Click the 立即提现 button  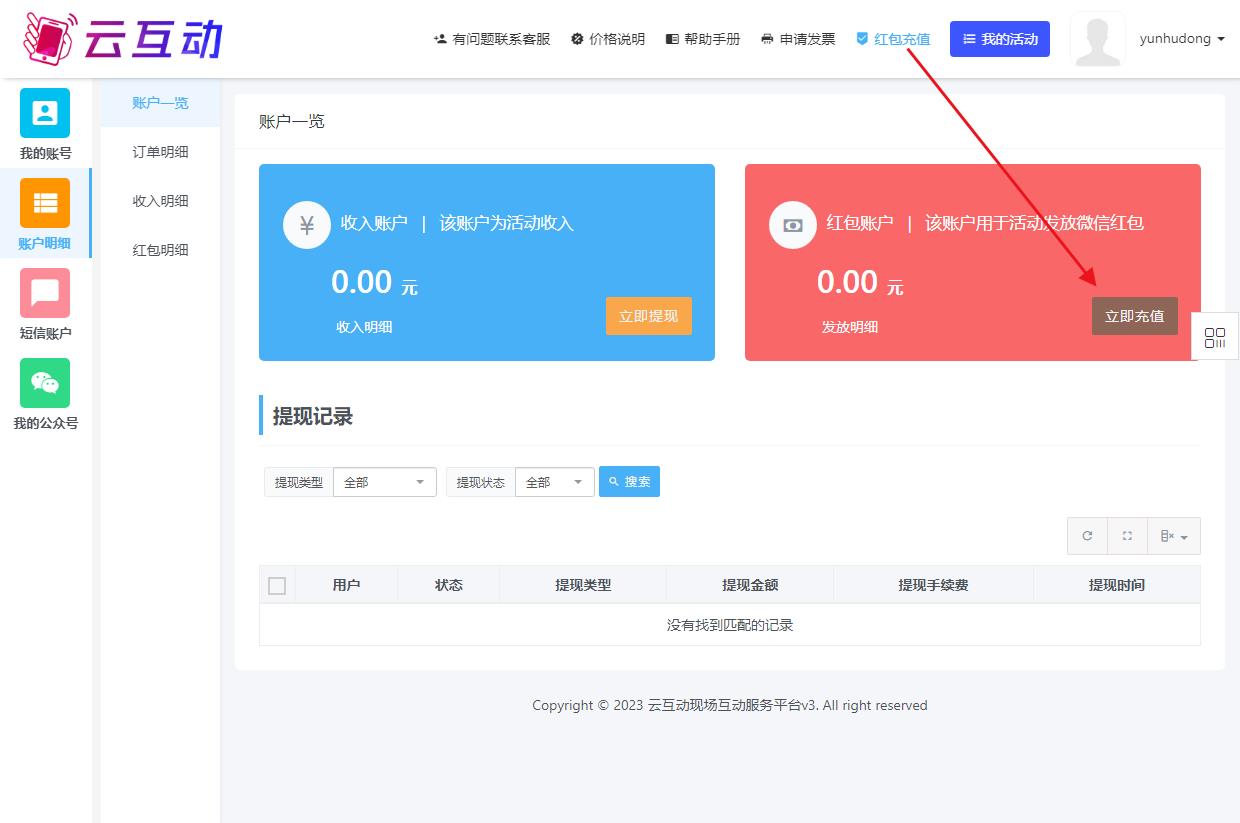point(648,316)
